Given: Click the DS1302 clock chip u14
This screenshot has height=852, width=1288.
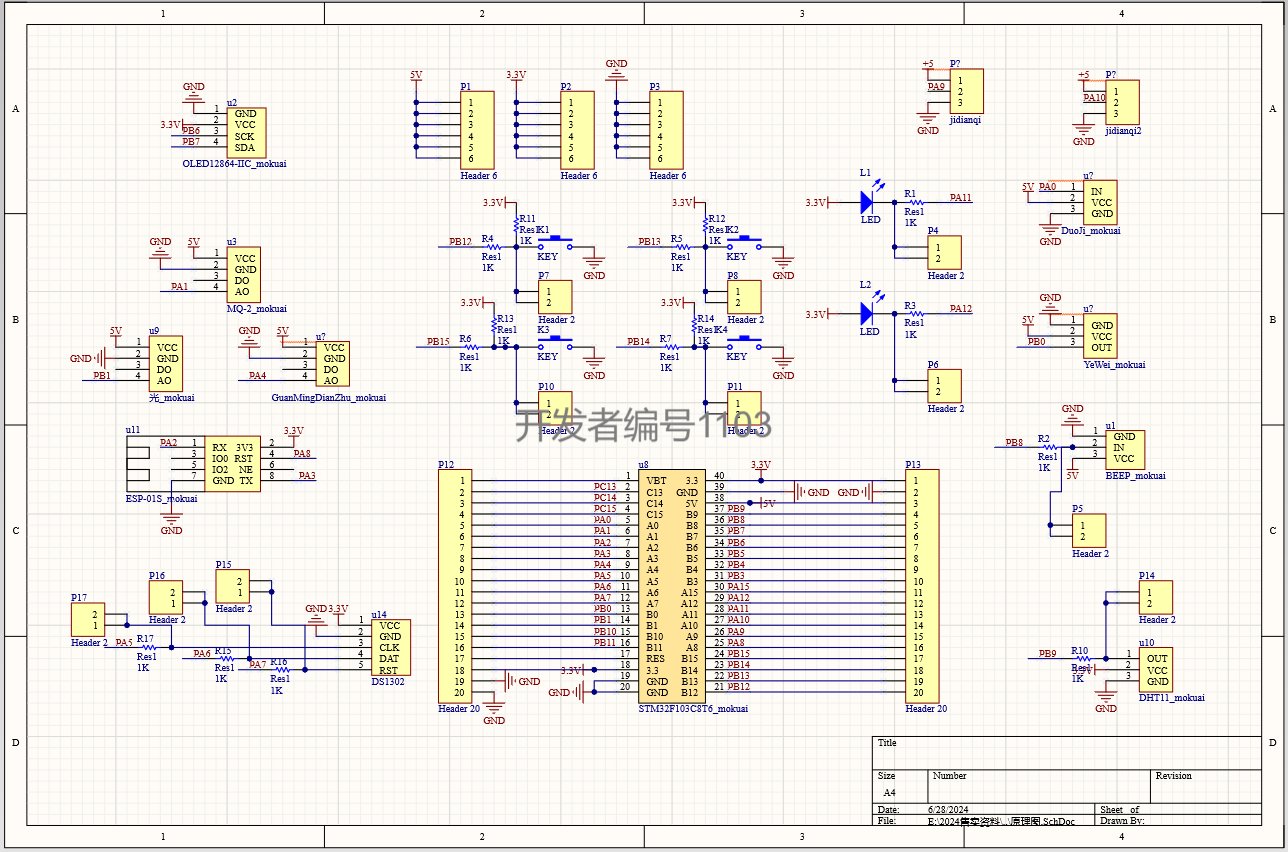Looking at the screenshot, I should pyautogui.click(x=389, y=648).
